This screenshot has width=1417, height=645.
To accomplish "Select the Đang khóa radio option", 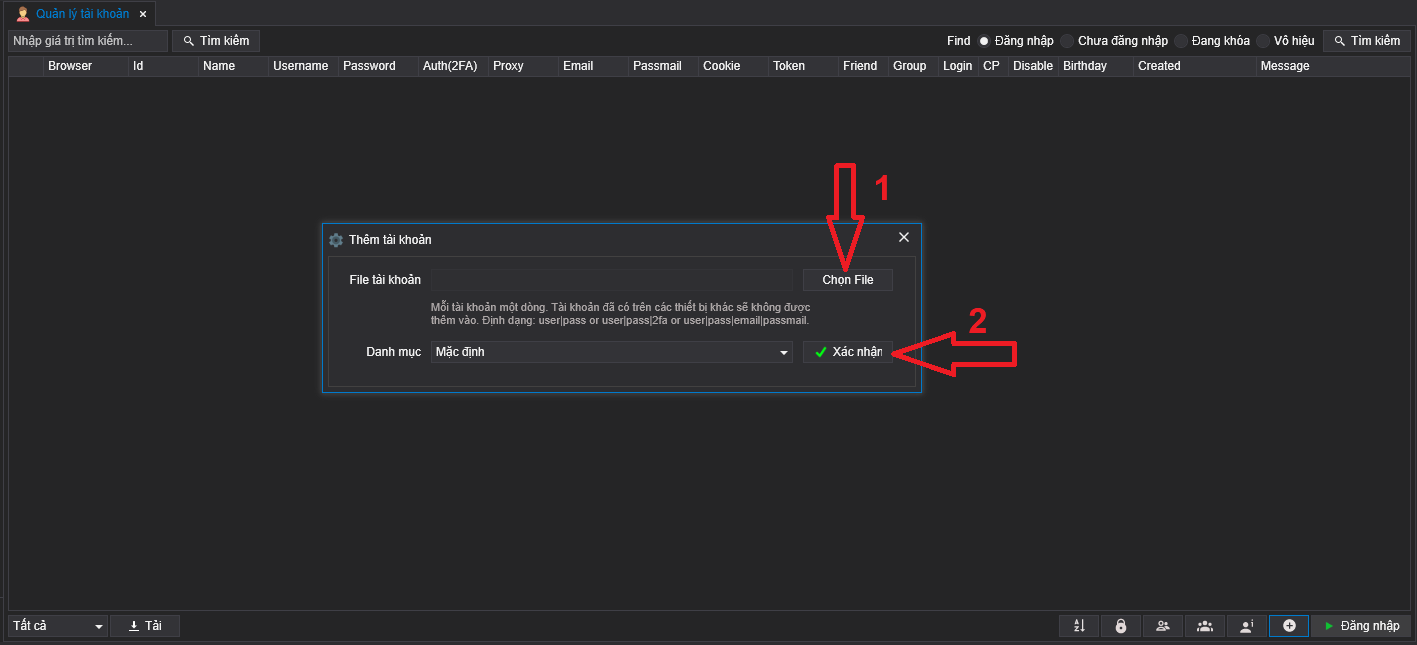I will point(1181,41).
